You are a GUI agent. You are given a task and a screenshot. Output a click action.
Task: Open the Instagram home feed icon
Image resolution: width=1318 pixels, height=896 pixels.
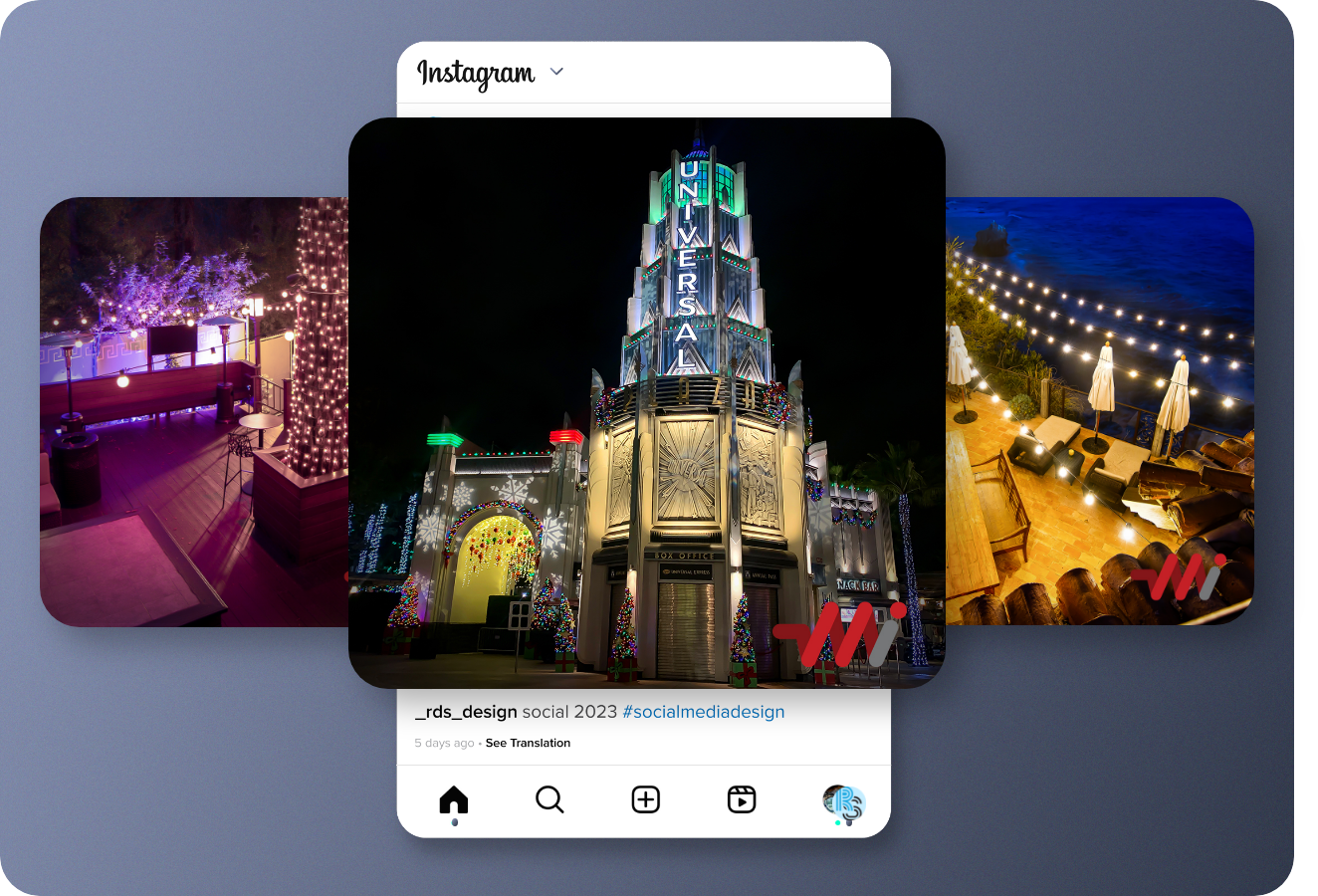click(454, 799)
